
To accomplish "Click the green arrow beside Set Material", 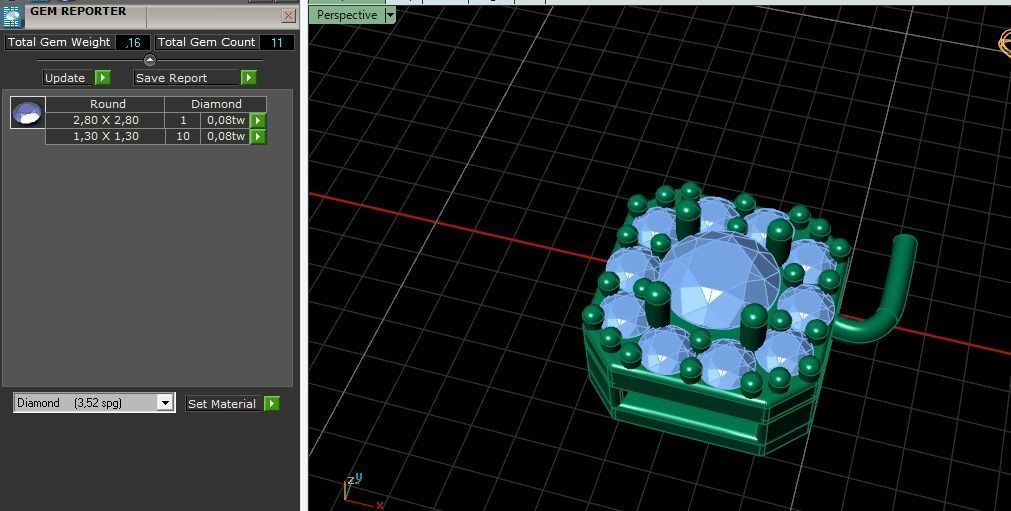I will (x=272, y=404).
